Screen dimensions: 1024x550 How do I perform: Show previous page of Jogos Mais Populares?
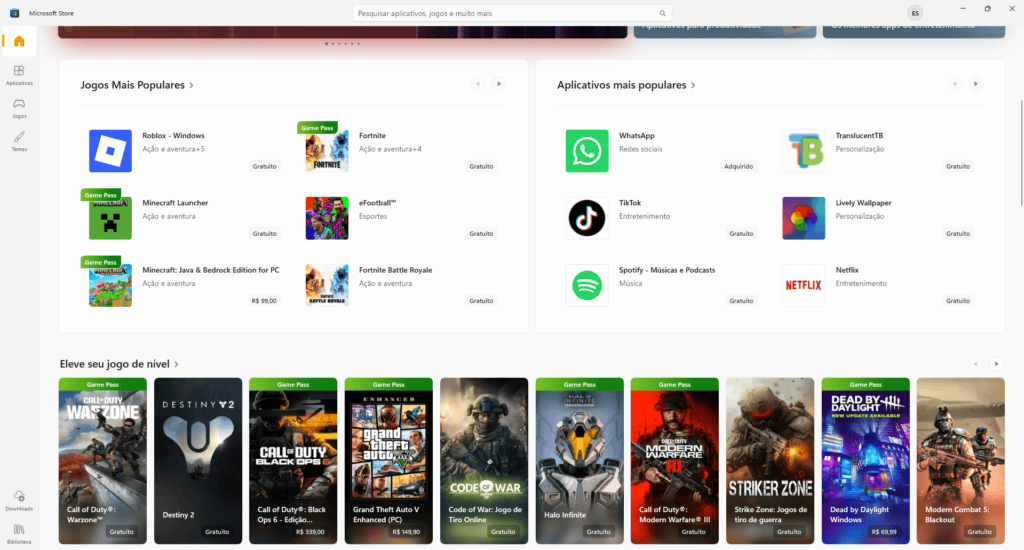478,84
